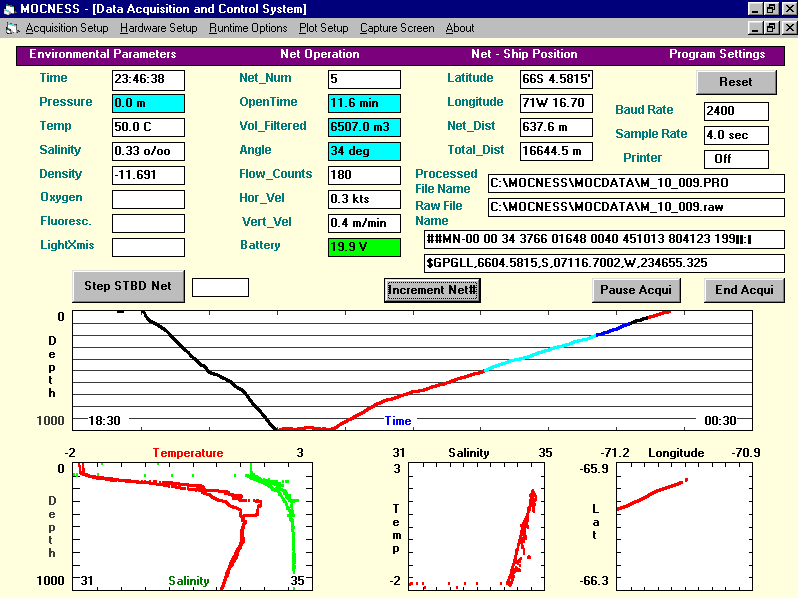Click the Total_Dist field 16644.5 m
Screen dimensions: 798x598
click(x=556, y=151)
